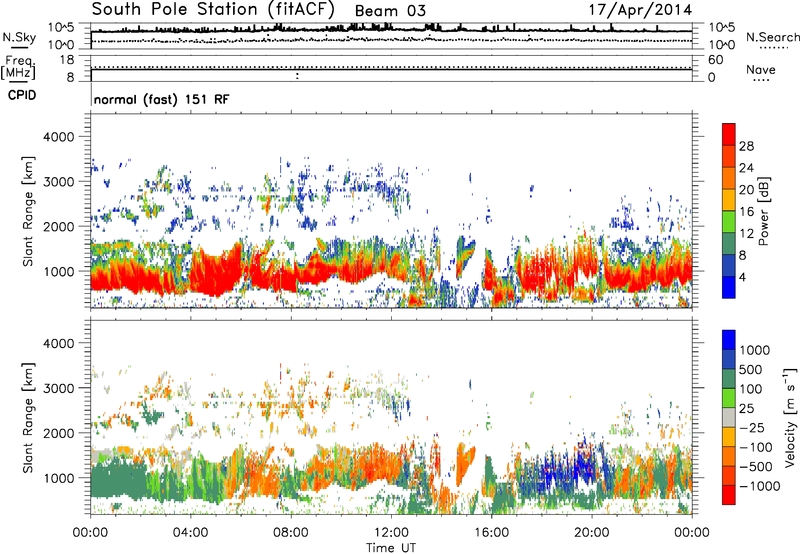Click the "500" velocity colorbar label

click(752, 370)
